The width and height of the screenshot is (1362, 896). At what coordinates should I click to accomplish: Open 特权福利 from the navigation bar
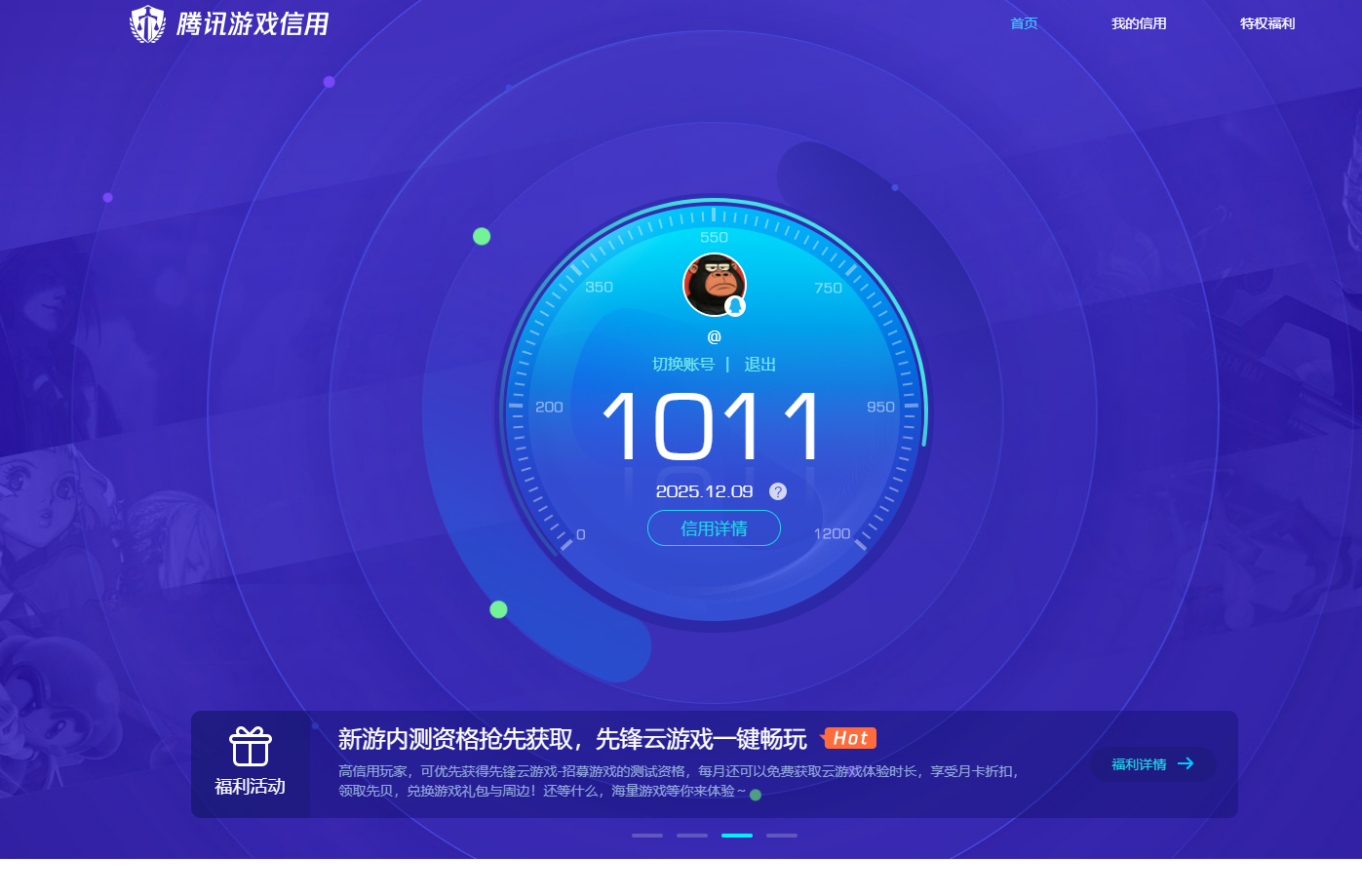pos(1265,22)
